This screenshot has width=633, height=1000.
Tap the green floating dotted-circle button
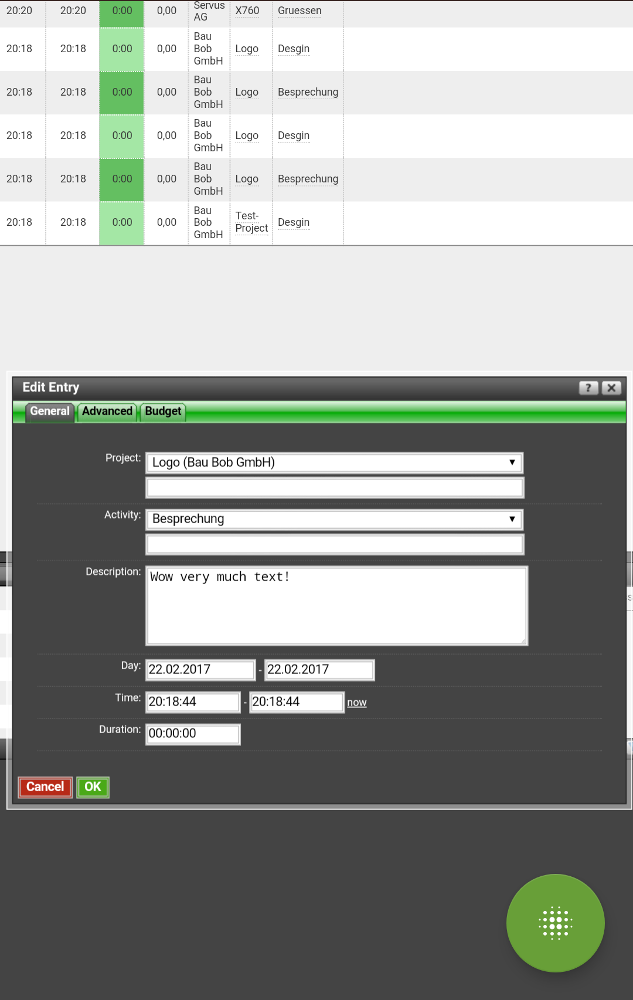pyautogui.click(x=555, y=923)
